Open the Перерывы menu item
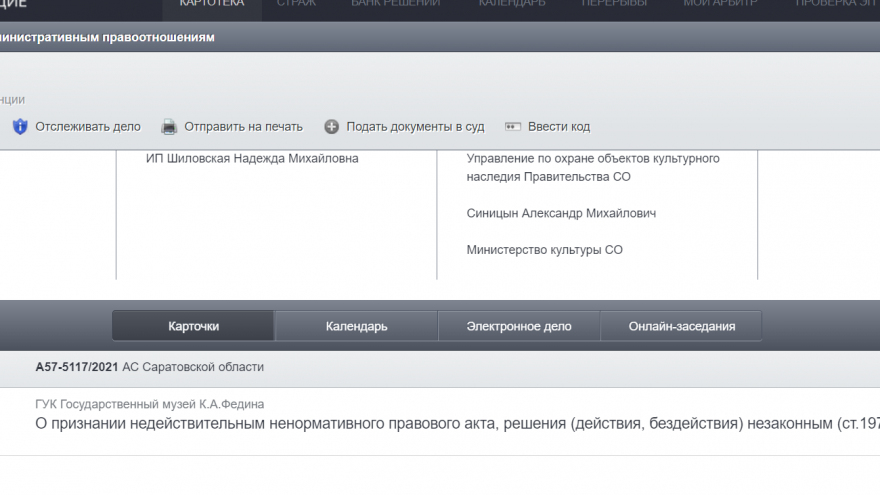This screenshot has height=495, width=880. (614, 4)
